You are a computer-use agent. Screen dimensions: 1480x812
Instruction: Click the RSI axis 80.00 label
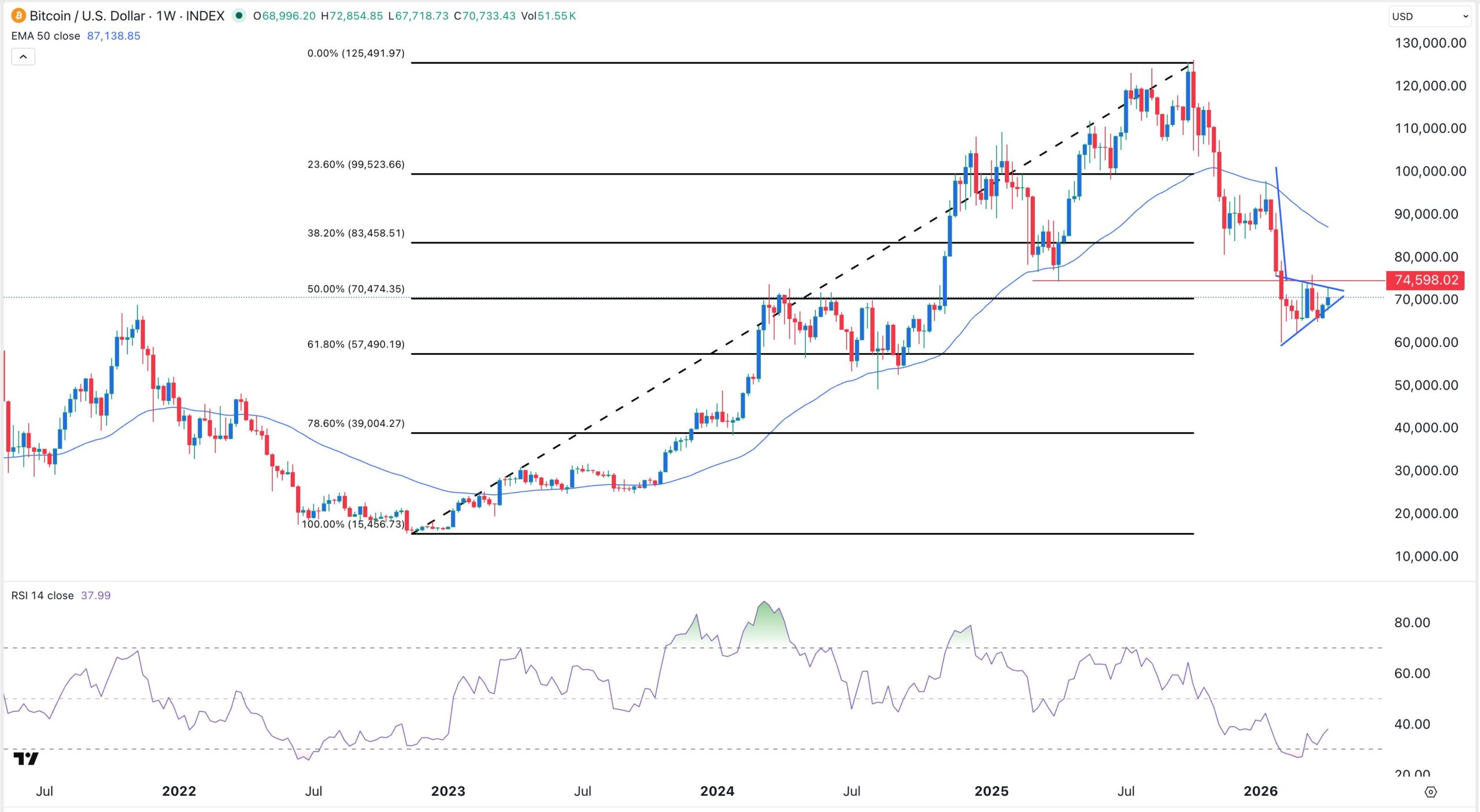tap(1412, 622)
